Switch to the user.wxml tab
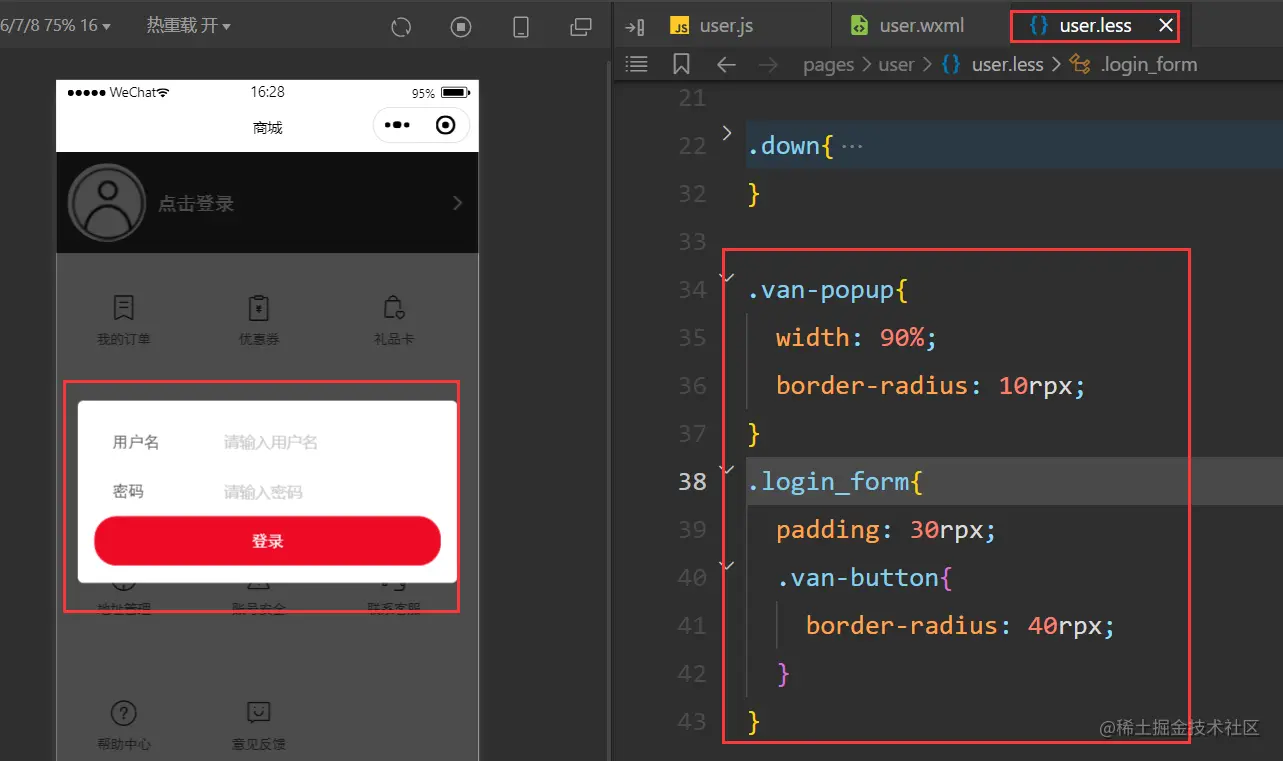Viewport: 1283px width, 761px height. point(907,26)
